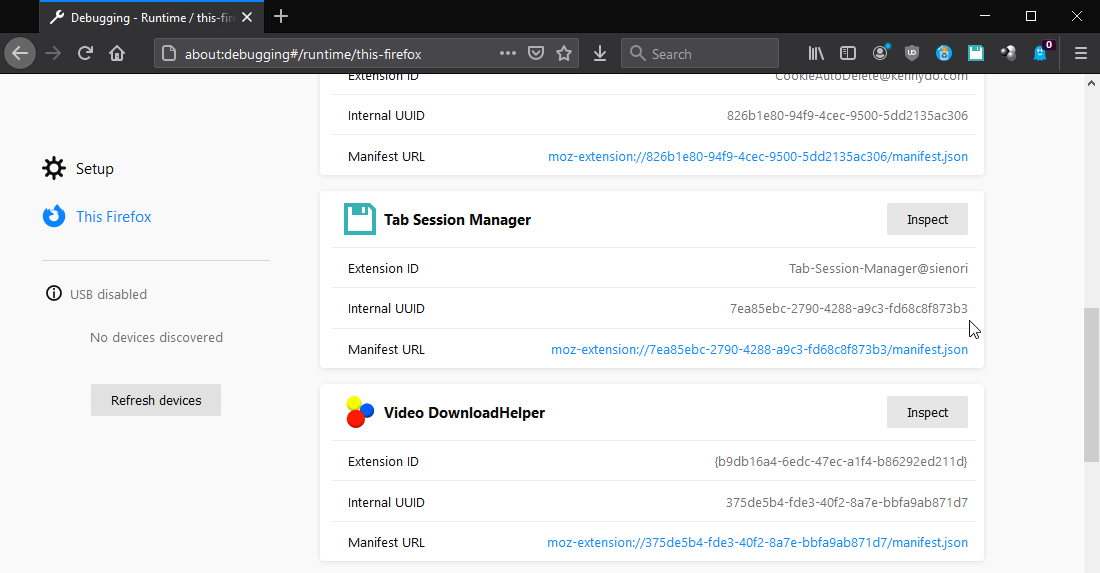Select the Debugging - Runtime tab
1100x573 pixels.
(152, 18)
